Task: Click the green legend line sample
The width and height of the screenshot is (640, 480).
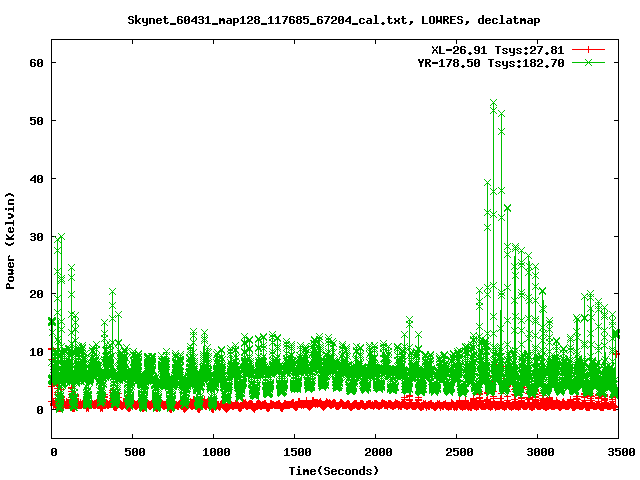Action: click(588, 62)
